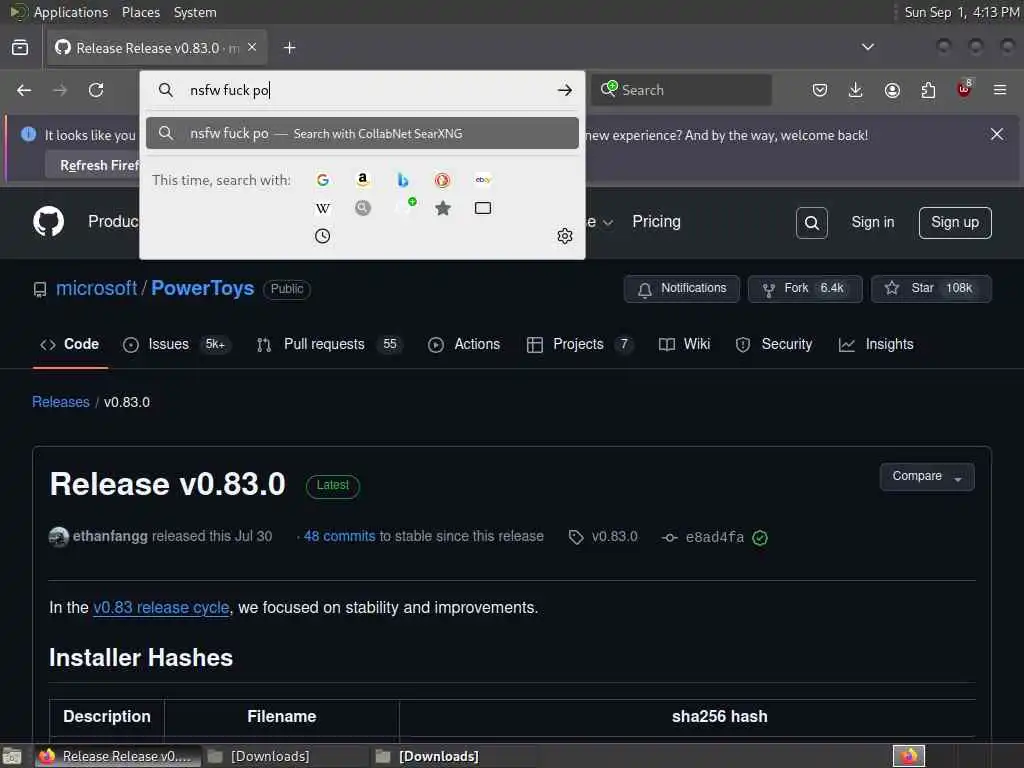Open the Extensions puzzle icon

coord(928,90)
